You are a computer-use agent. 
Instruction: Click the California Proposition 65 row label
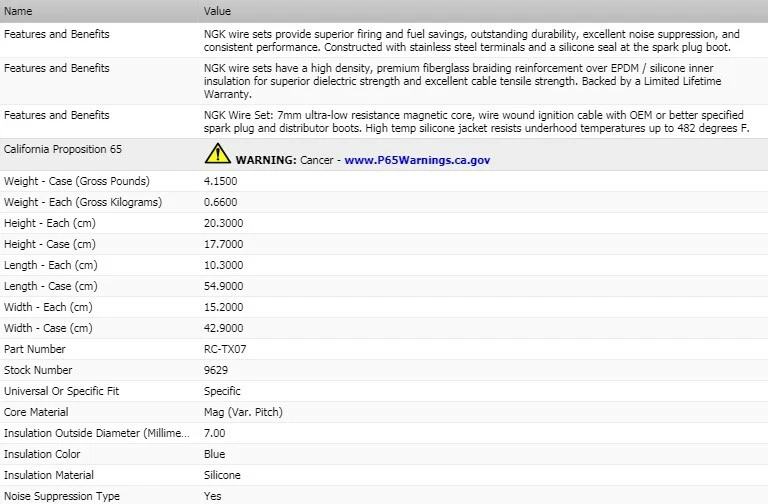tap(63, 149)
